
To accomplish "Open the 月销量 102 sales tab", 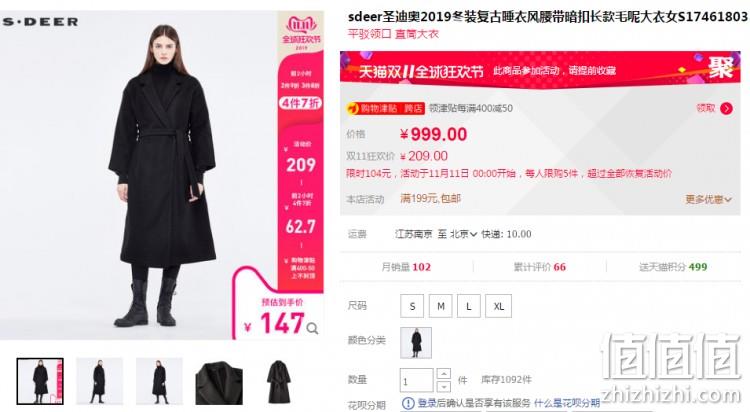I will (x=406, y=267).
